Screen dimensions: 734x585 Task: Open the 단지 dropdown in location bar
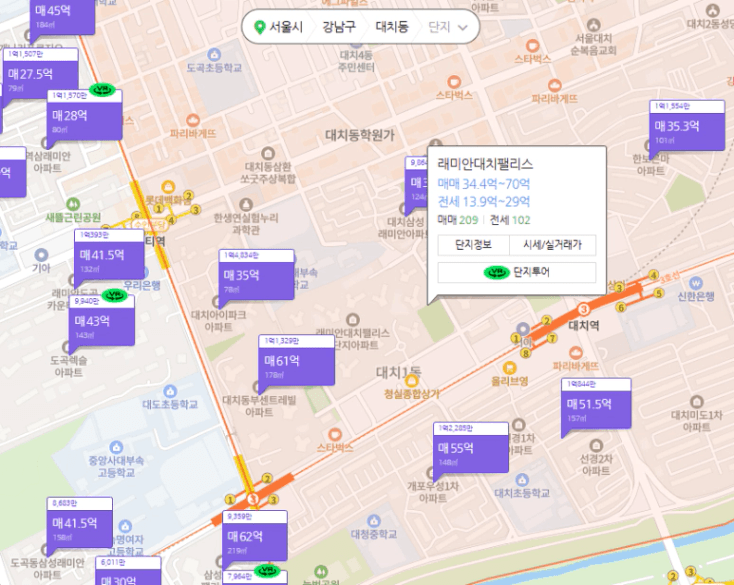[447, 28]
